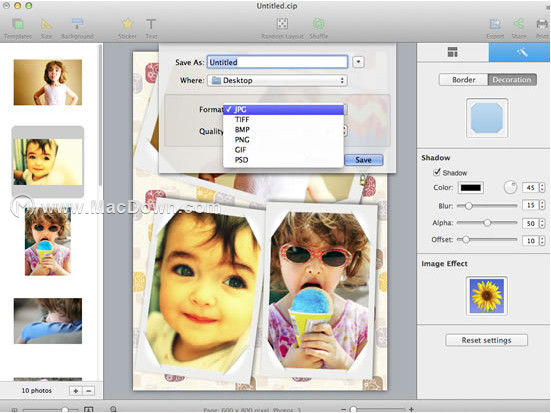Apply Random Layout from toolbar
Viewport: 551px width, 413px height.
[x=283, y=24]
